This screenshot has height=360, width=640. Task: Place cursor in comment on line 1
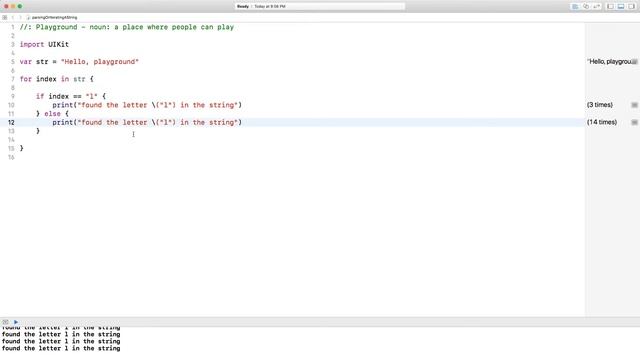click(127, 27)
